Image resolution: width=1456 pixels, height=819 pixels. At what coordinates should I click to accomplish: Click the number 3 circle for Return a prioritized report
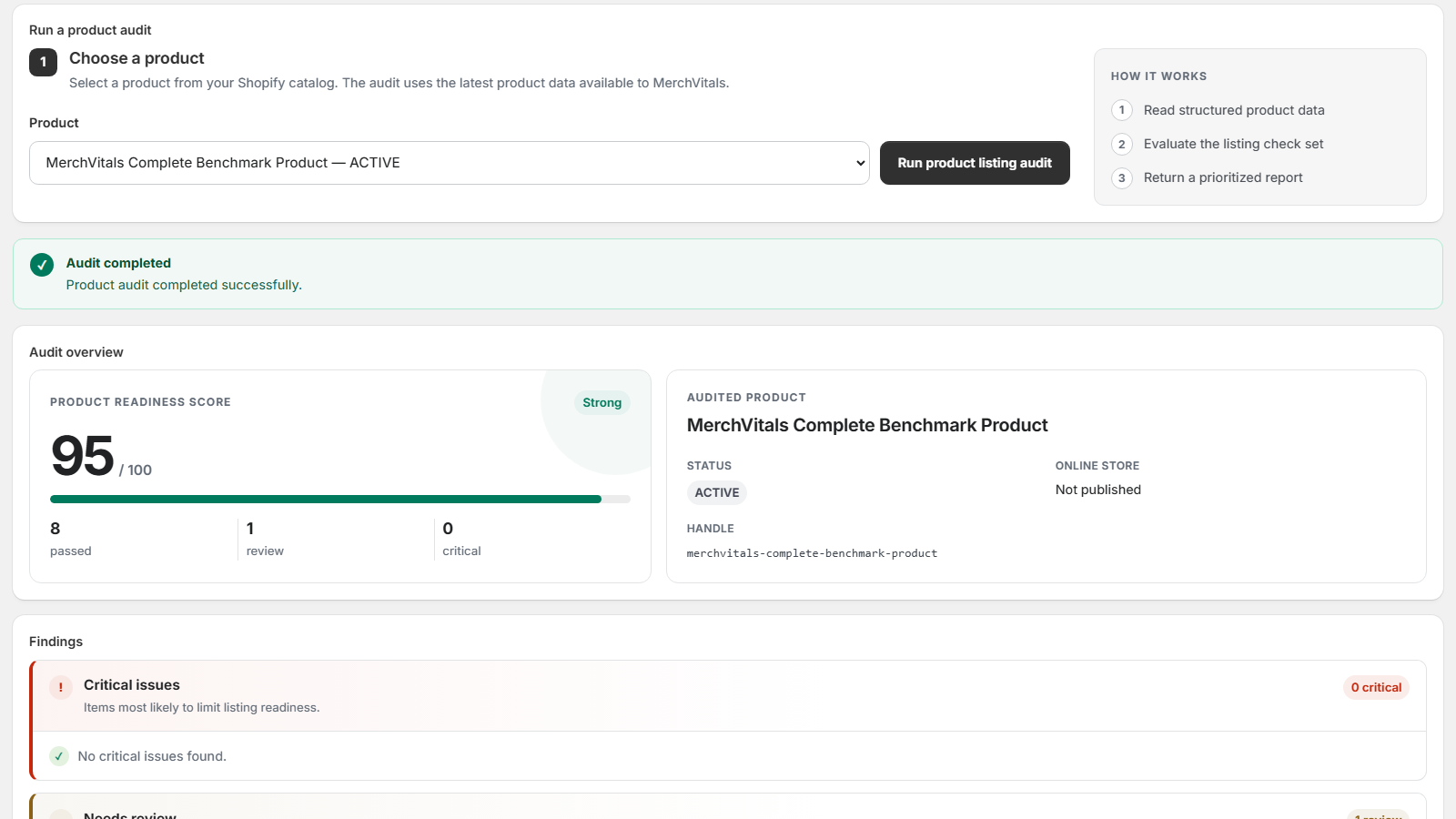tap(1122, 177)
